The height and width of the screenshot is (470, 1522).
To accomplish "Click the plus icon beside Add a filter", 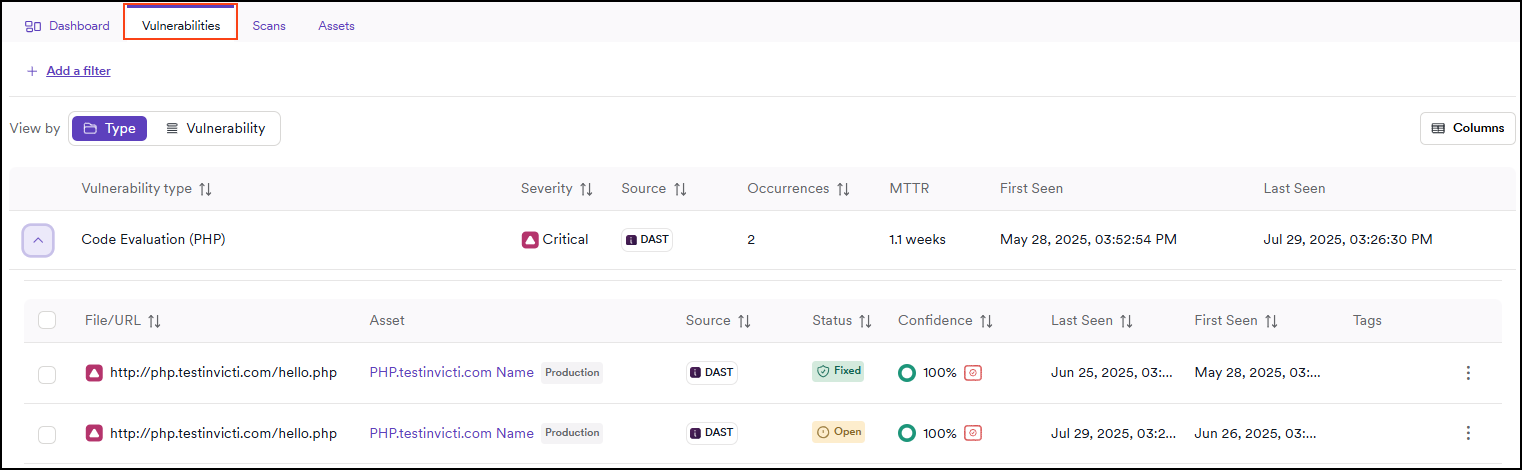I will pos(32,71).
